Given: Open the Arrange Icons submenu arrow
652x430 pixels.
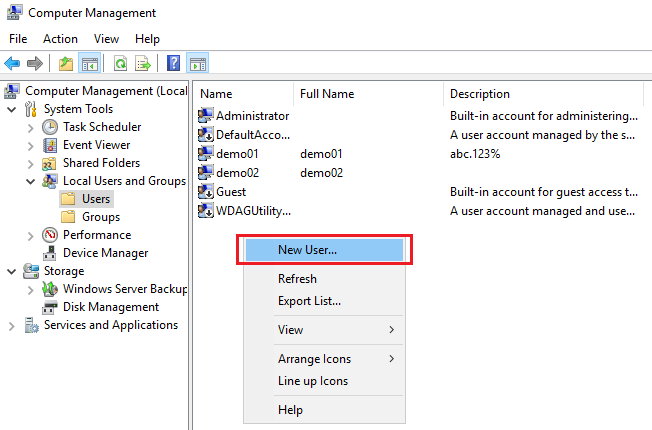Looking at the screenshot, I should (x=391, y=359).
